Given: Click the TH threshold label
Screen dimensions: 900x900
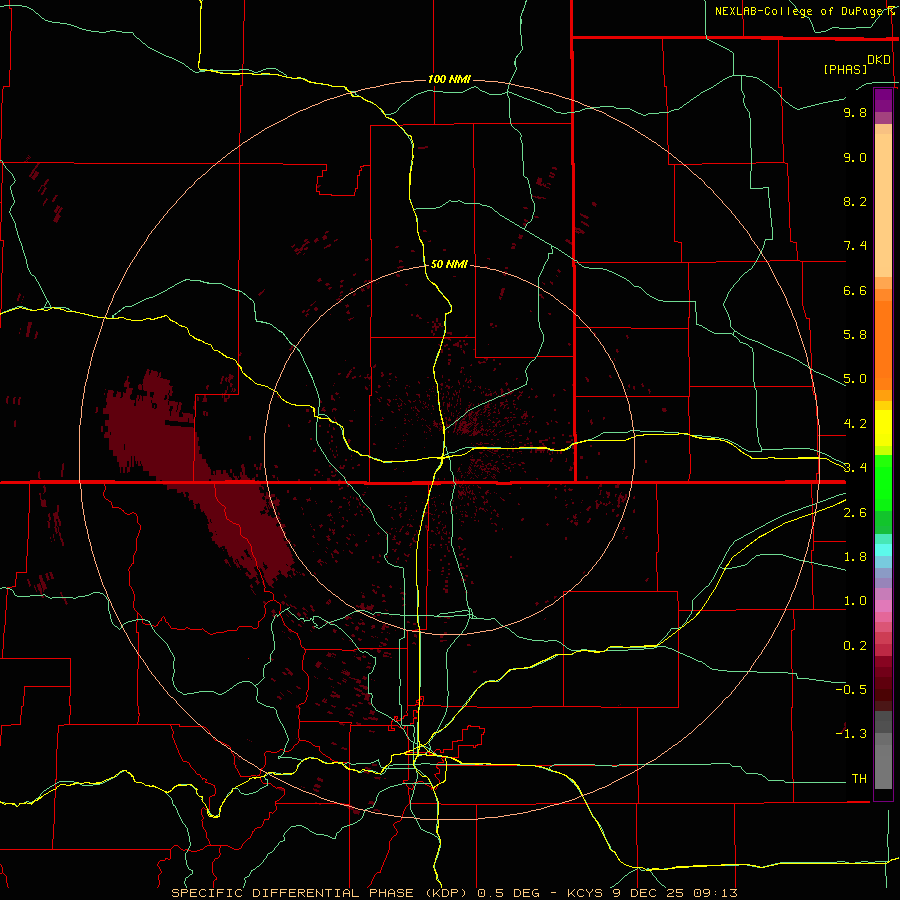Looking at the screenshot, I should 859,779.
